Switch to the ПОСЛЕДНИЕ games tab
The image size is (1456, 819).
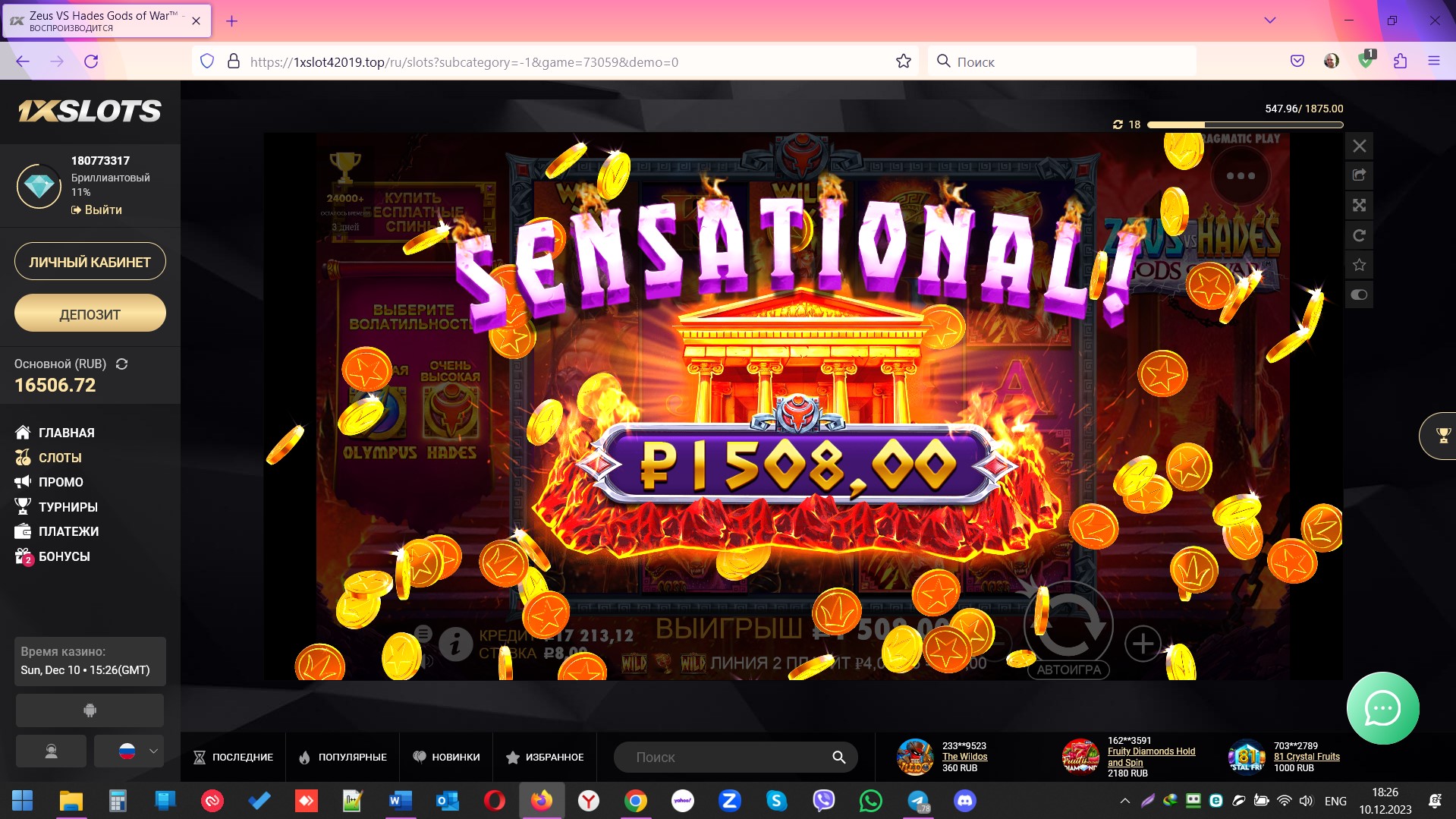click(233, 758)
